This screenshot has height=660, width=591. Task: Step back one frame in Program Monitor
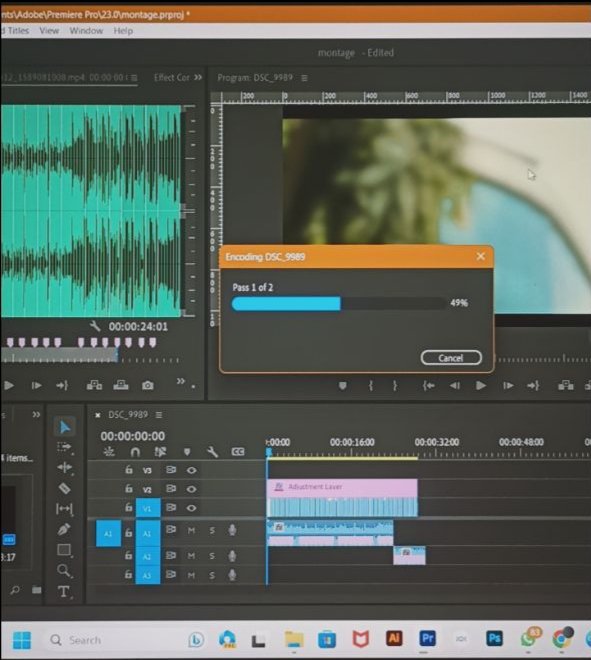tap(455, 385)
